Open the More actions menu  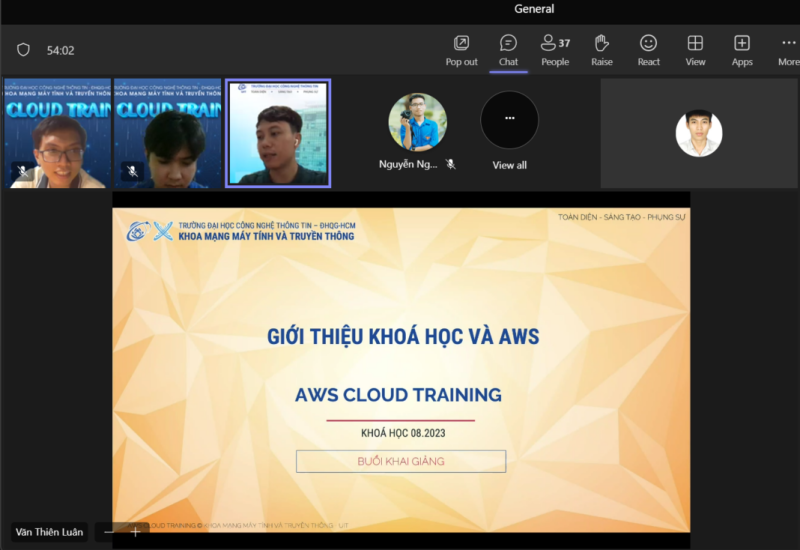click(x=788, y=51)
